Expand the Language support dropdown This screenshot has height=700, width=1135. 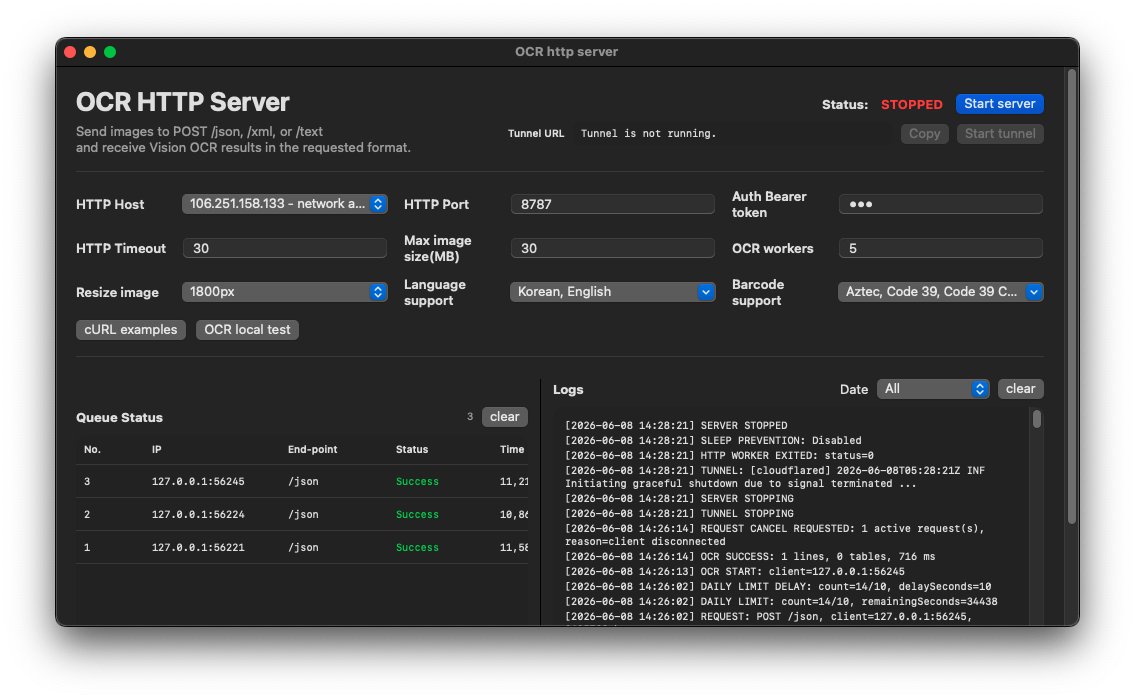click(612, 292)
